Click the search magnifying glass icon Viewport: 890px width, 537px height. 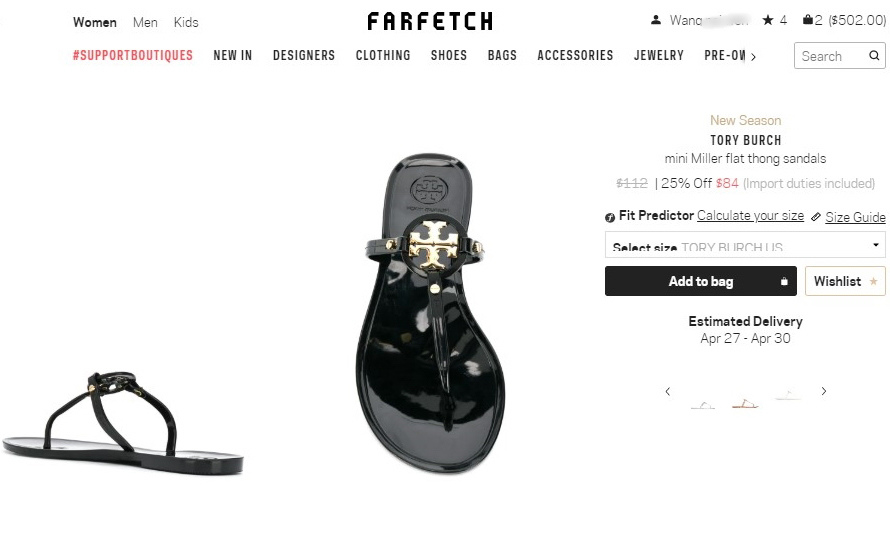tap(874, 56)
